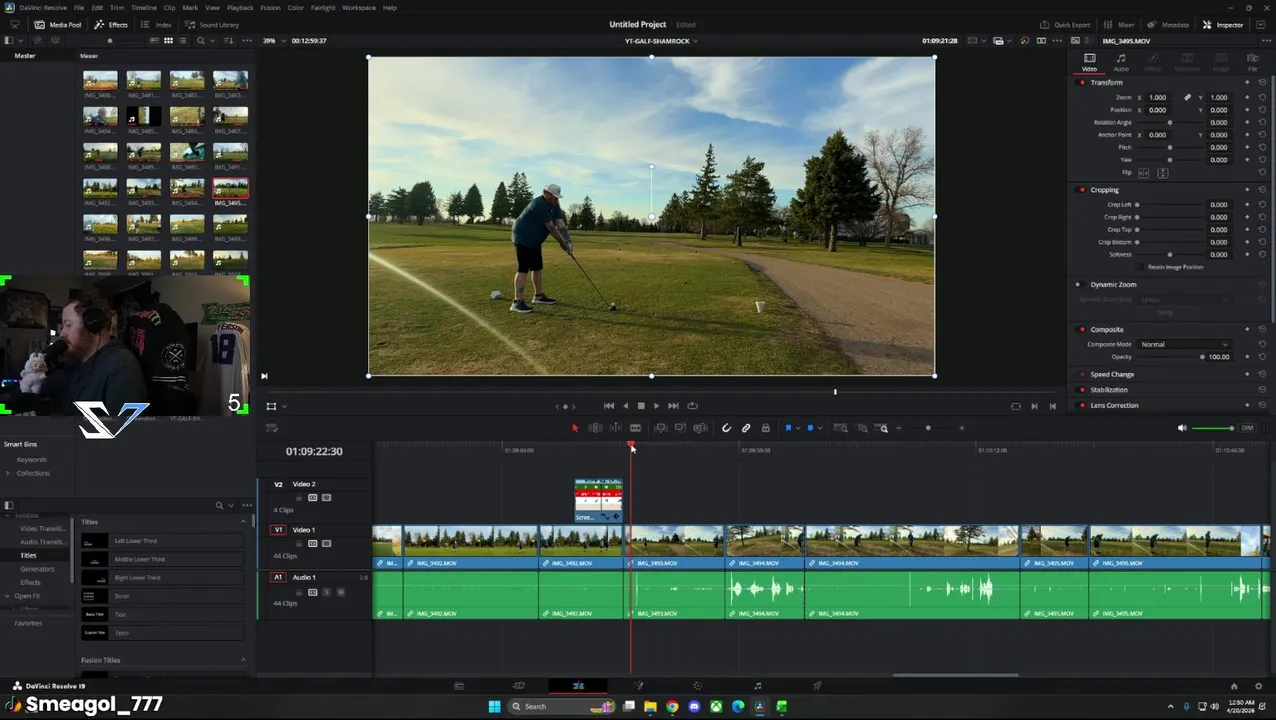
Task: Toggle the Media Pool panel button
Action: point(58,25)
